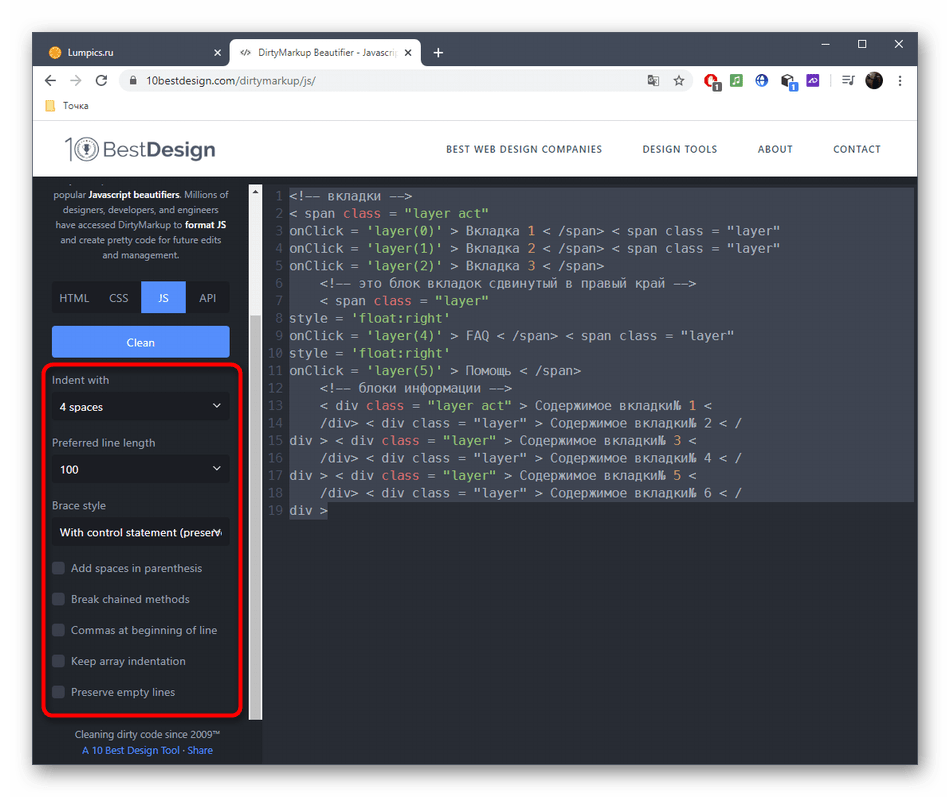Toggle Preserve empty lines checkbox

(x=59, y=692)
